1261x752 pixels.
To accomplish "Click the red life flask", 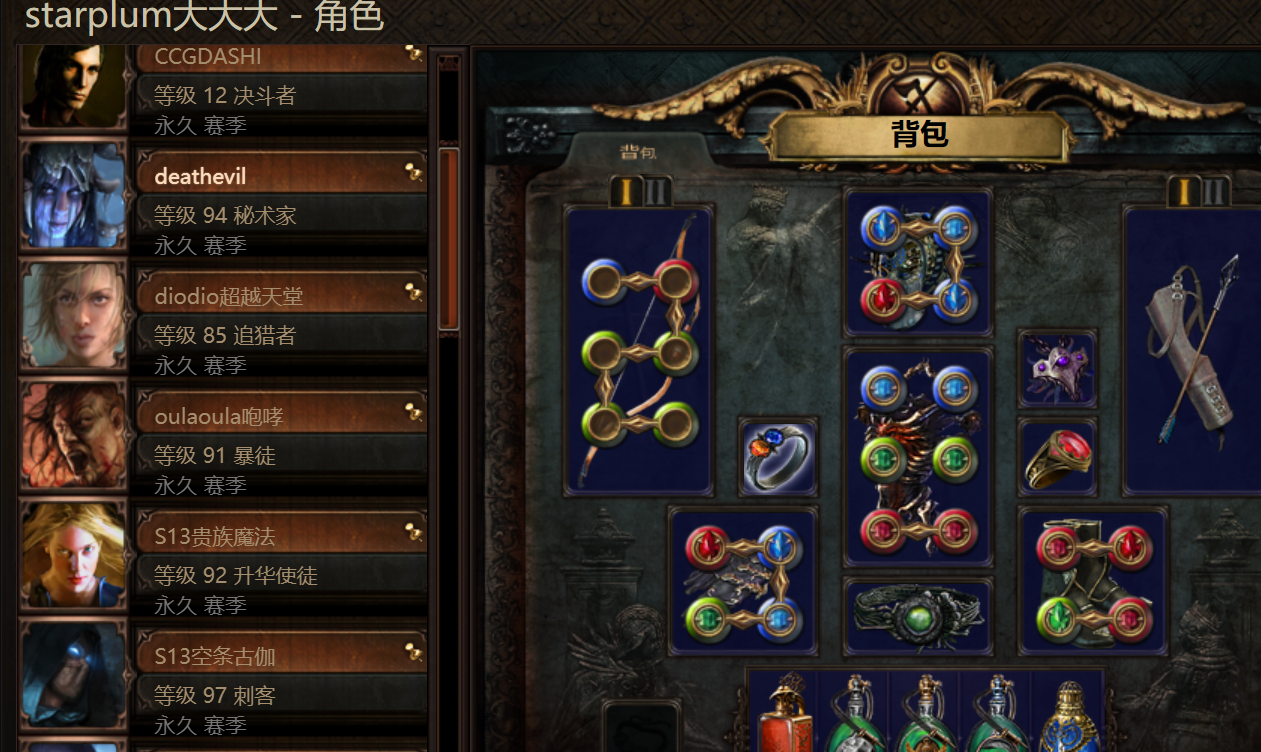I will click(784, 712).
